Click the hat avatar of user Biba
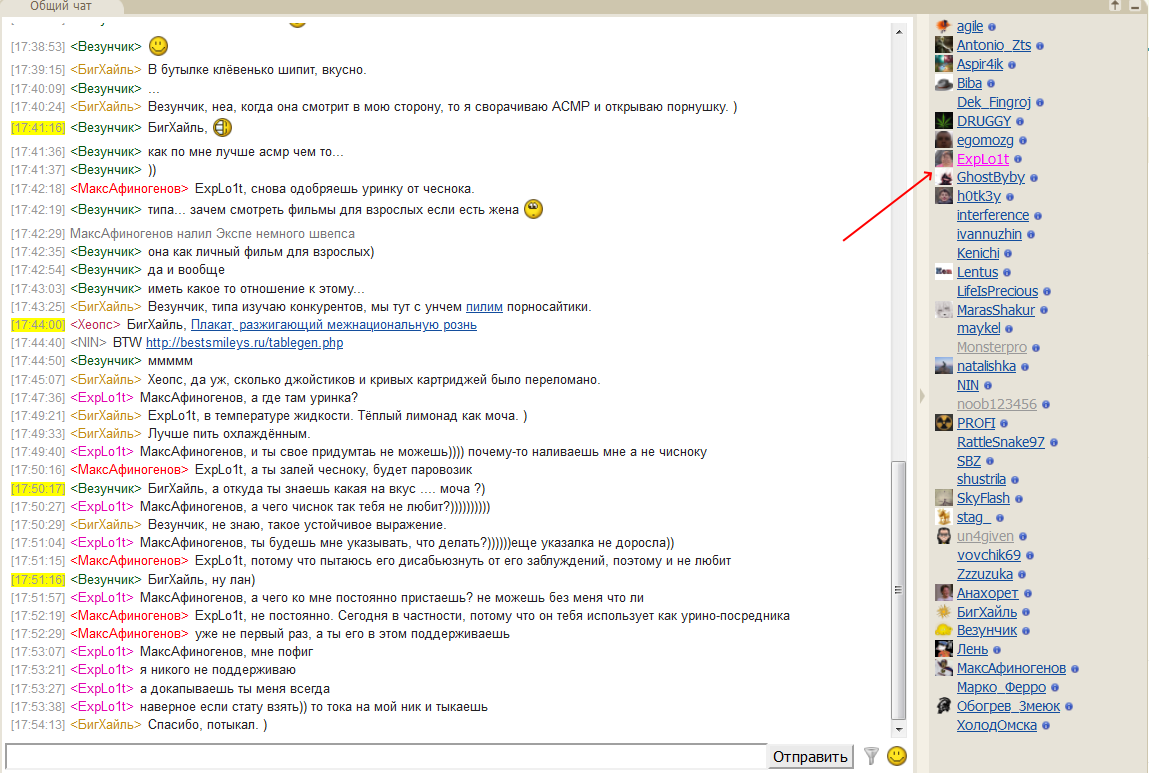This screenshot has width=1149, height=773. point(943,84)
